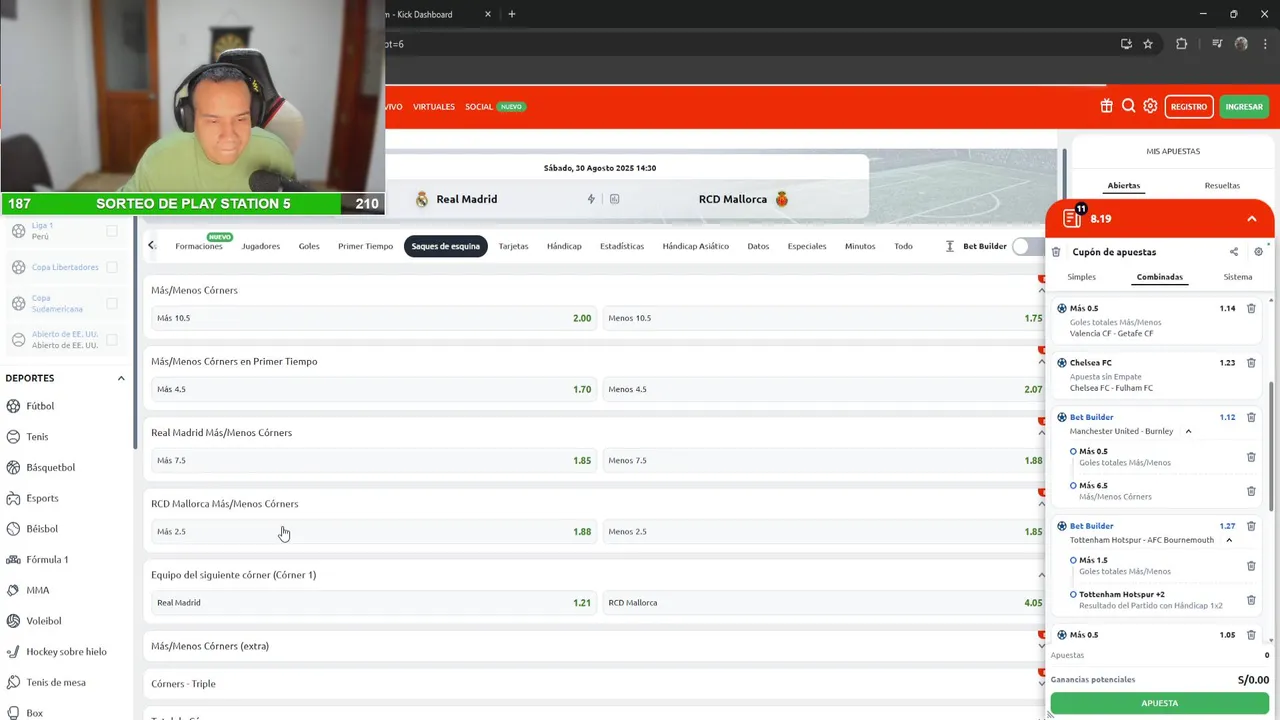Remove Más 1.5 goals selection
The image size is (1280, 720).
pyautogui.click(x=1251, y=566)
